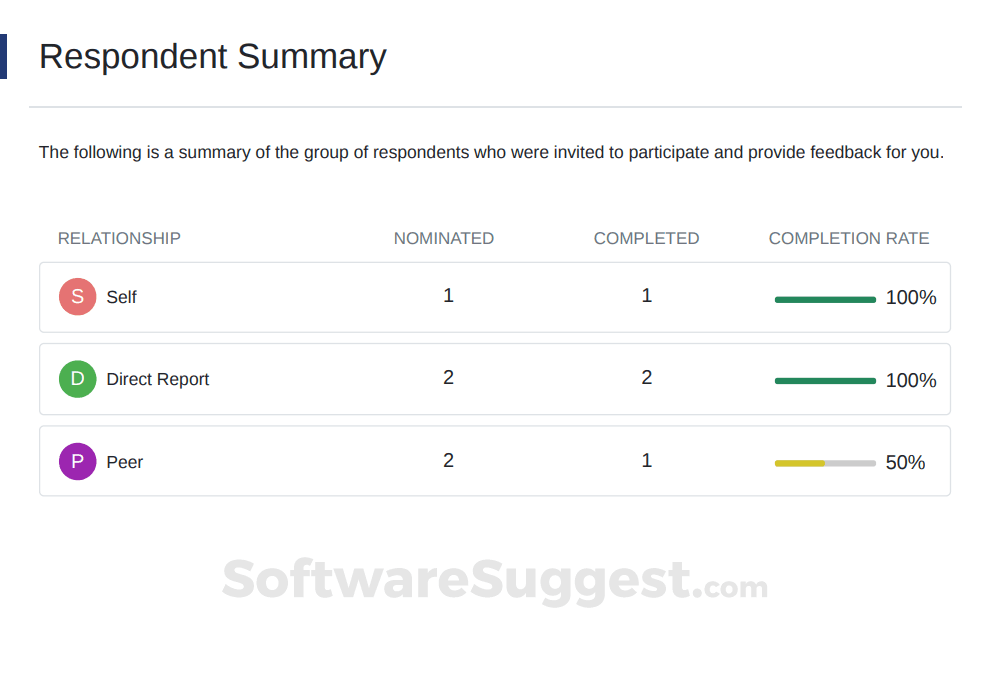This screenshot has height=677, width=989.
Task: Click the red Self avatar icon
Action: coord(77,297)
